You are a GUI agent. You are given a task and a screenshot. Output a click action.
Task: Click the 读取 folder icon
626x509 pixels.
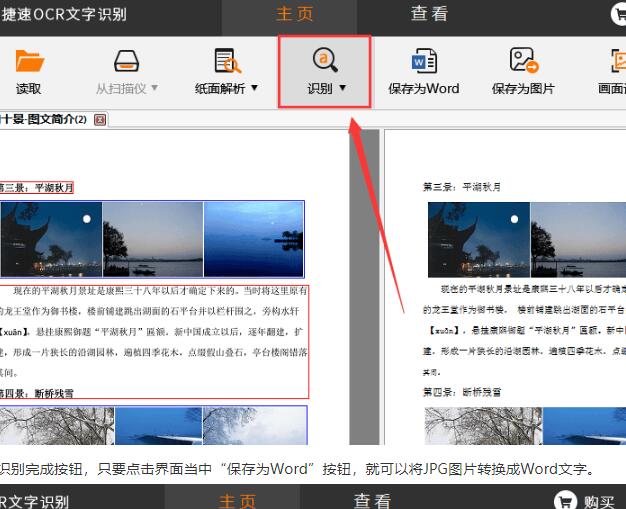point(29,61)
